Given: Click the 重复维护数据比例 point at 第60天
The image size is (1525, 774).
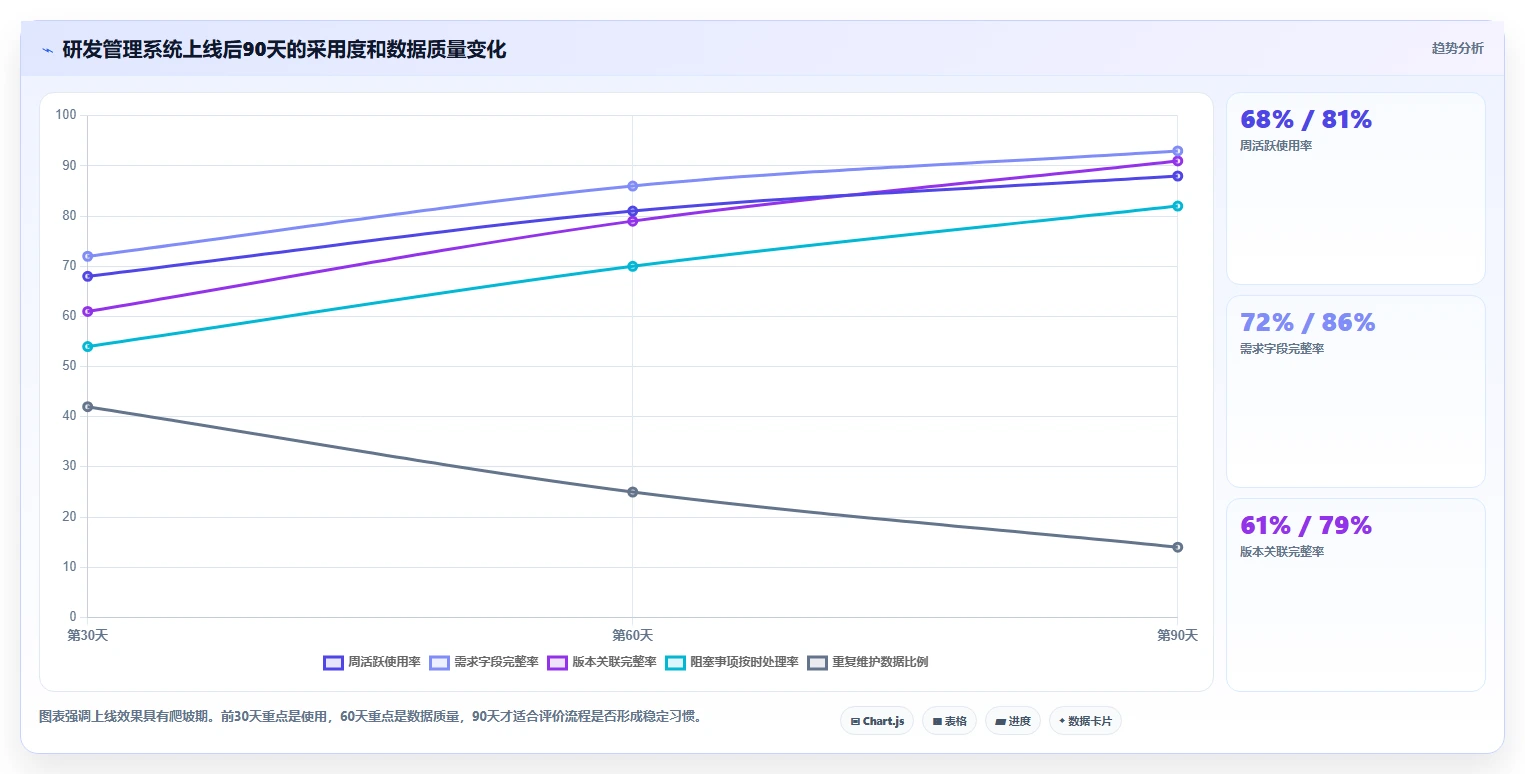Looking at the screenshot, I should (632, 492).
